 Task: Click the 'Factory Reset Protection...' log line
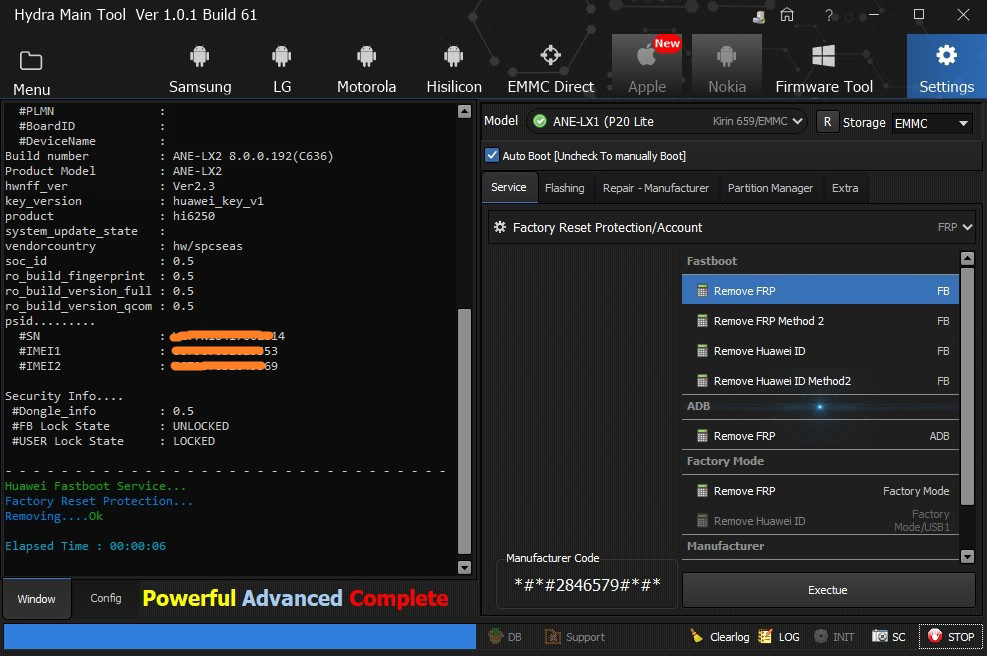tap(99, 501)
